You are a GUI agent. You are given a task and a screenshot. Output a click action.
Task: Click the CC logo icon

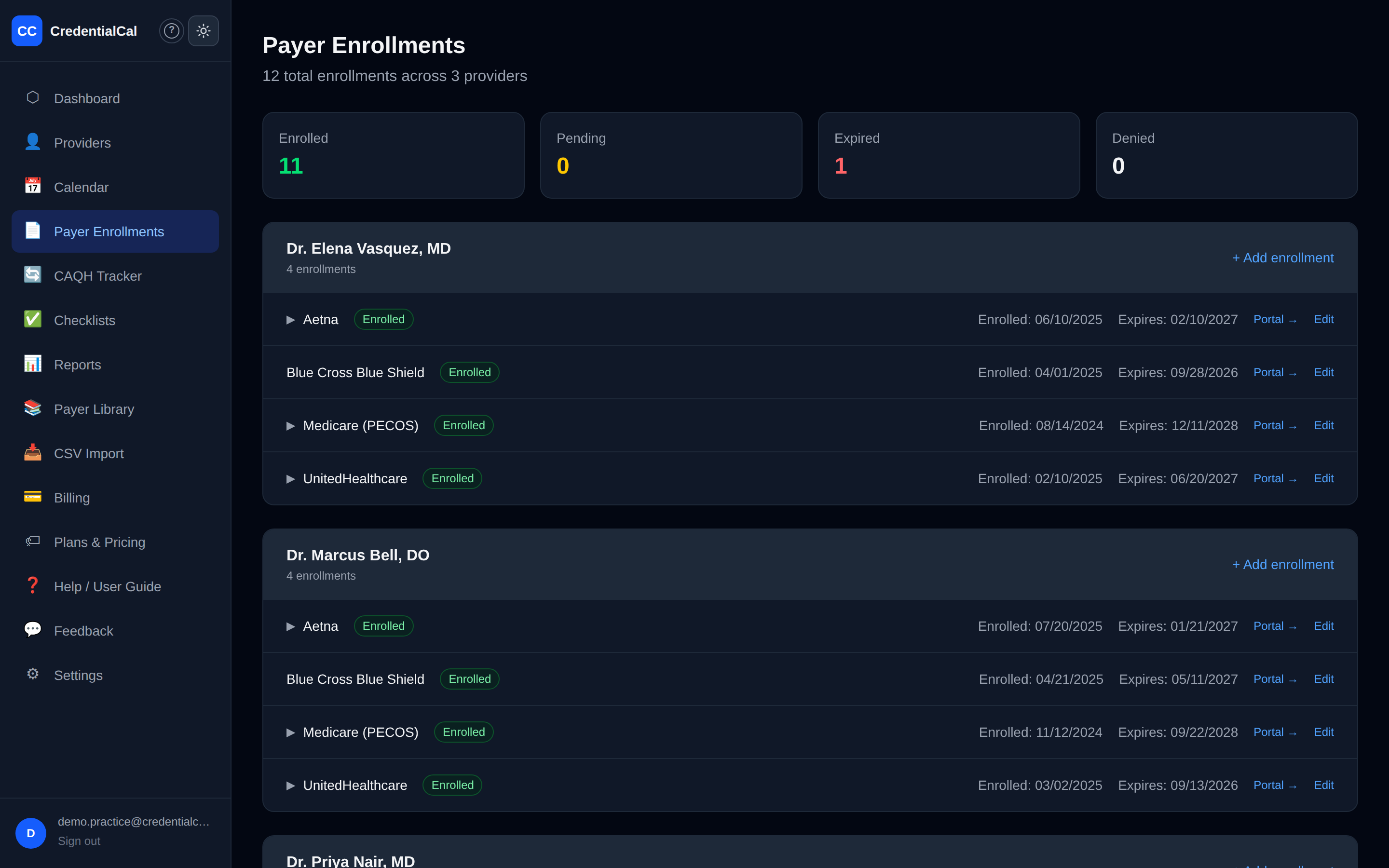[27, 31]
